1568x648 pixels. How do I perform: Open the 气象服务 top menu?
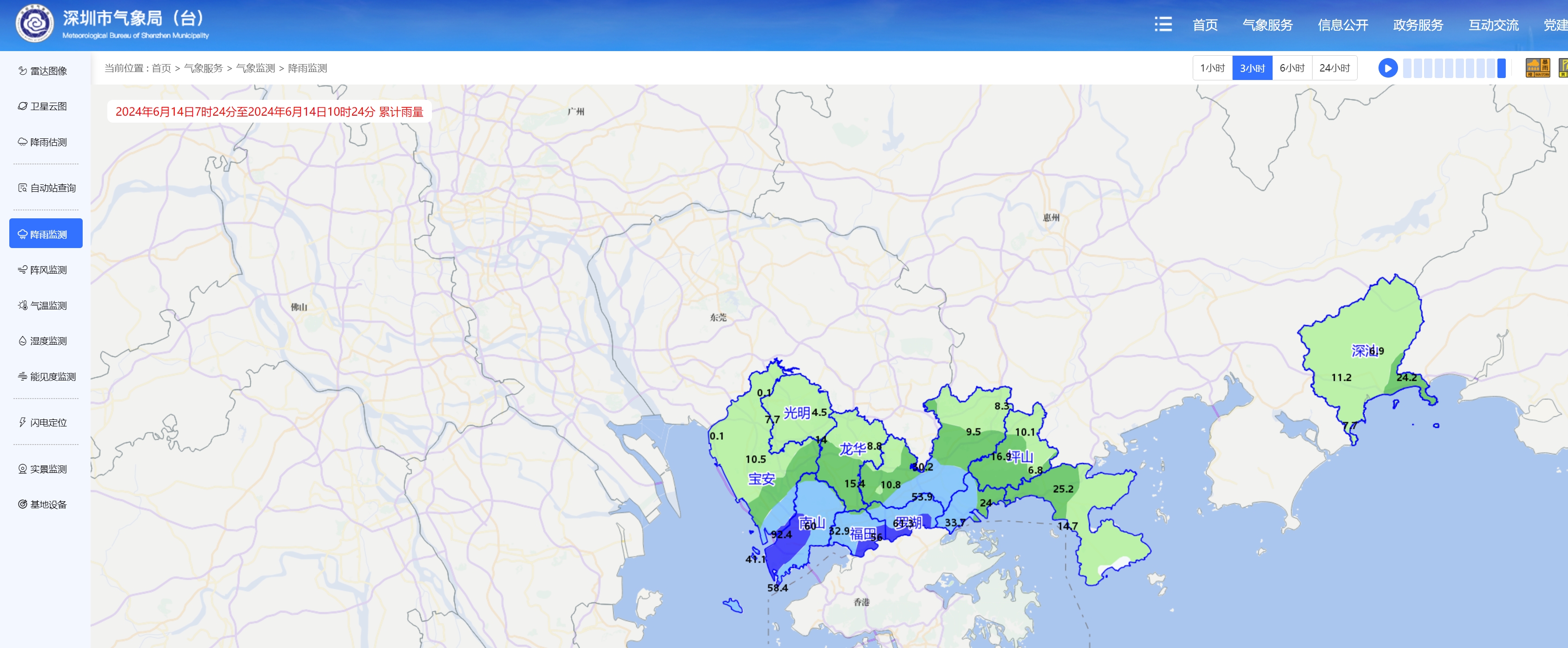(x=1267, y=25)
